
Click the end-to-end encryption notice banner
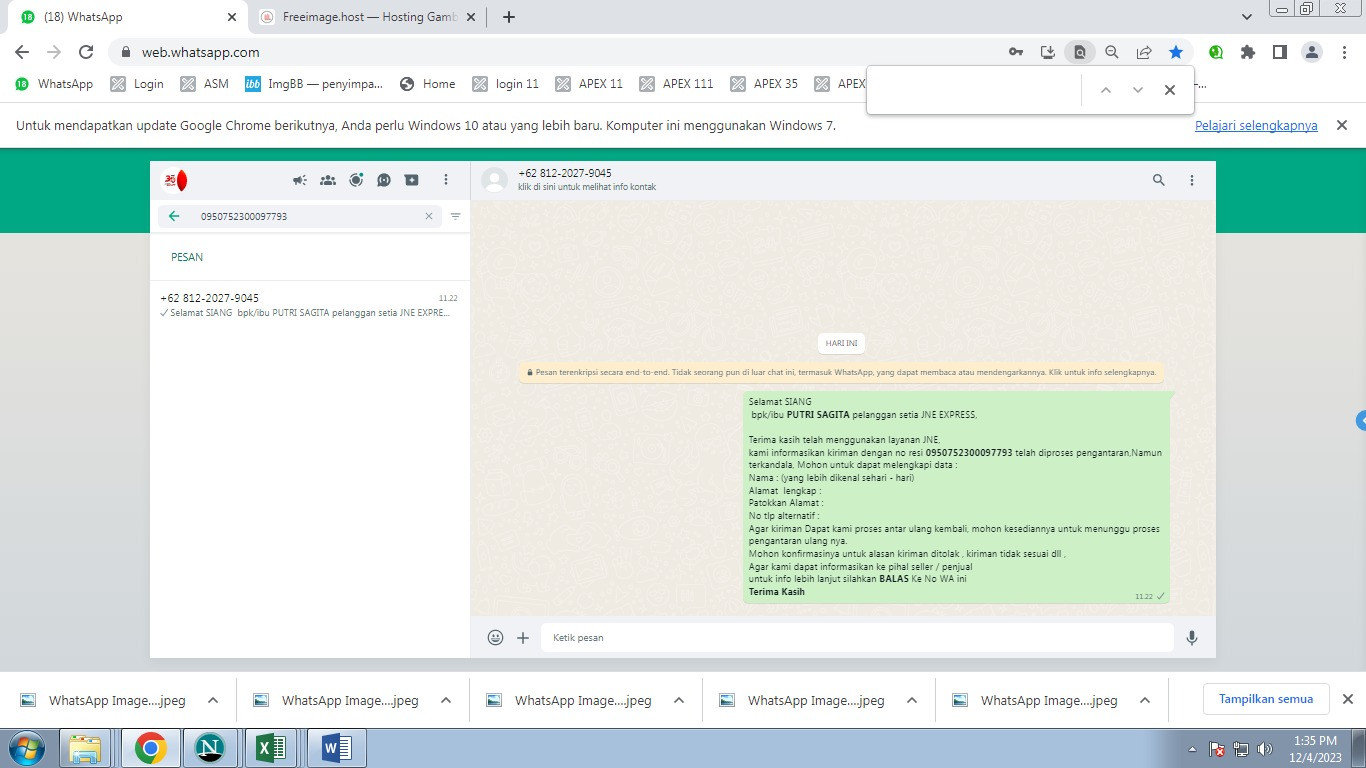(842, 372)
